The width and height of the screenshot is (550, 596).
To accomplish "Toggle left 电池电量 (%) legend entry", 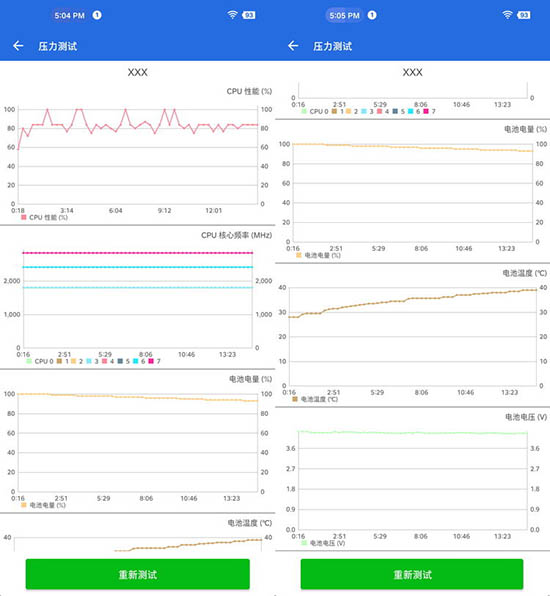I will click(x=43, y=505).
